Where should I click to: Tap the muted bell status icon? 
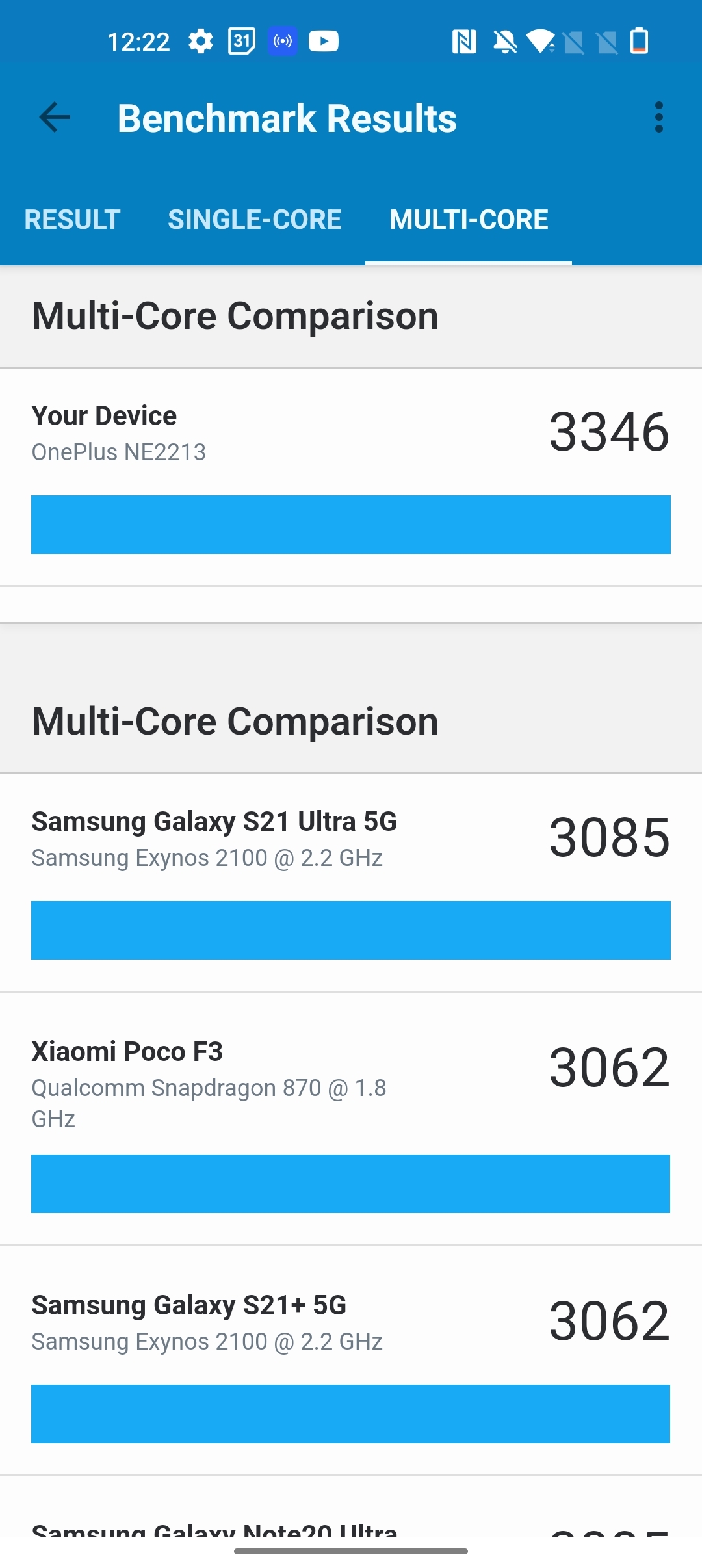click(504, 42)
